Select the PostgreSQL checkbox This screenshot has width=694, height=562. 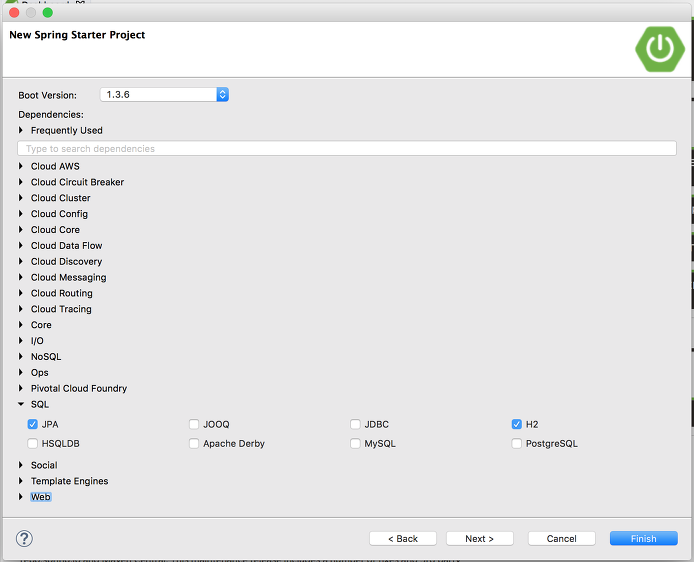(x=517, y=443)
